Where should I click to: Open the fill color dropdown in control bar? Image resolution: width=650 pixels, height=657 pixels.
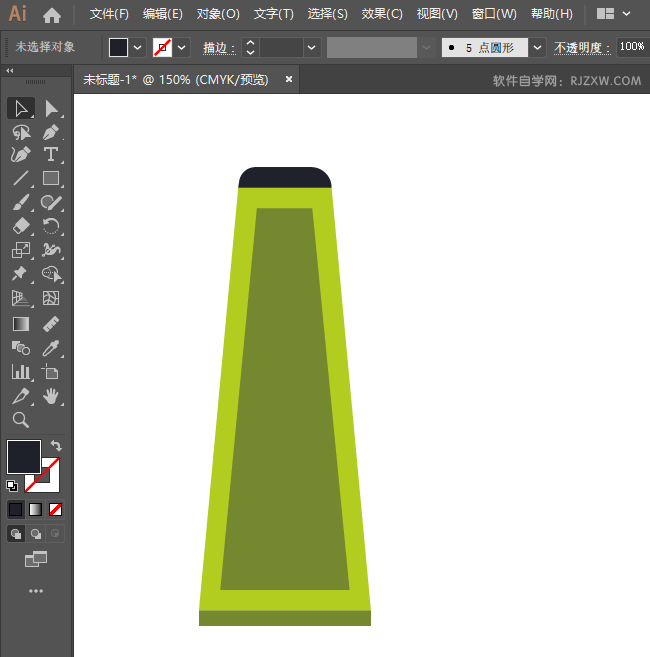[138, 47]
